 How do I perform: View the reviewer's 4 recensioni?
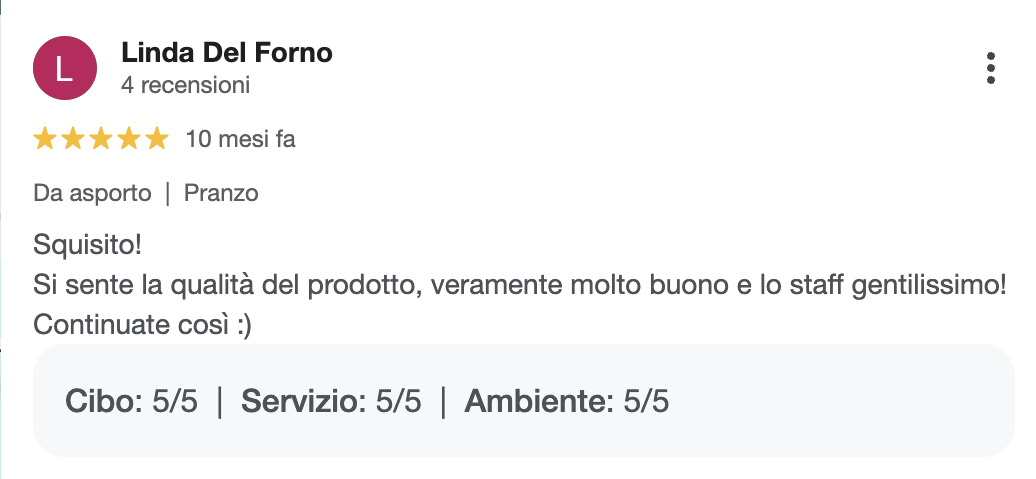click(185, 85)
